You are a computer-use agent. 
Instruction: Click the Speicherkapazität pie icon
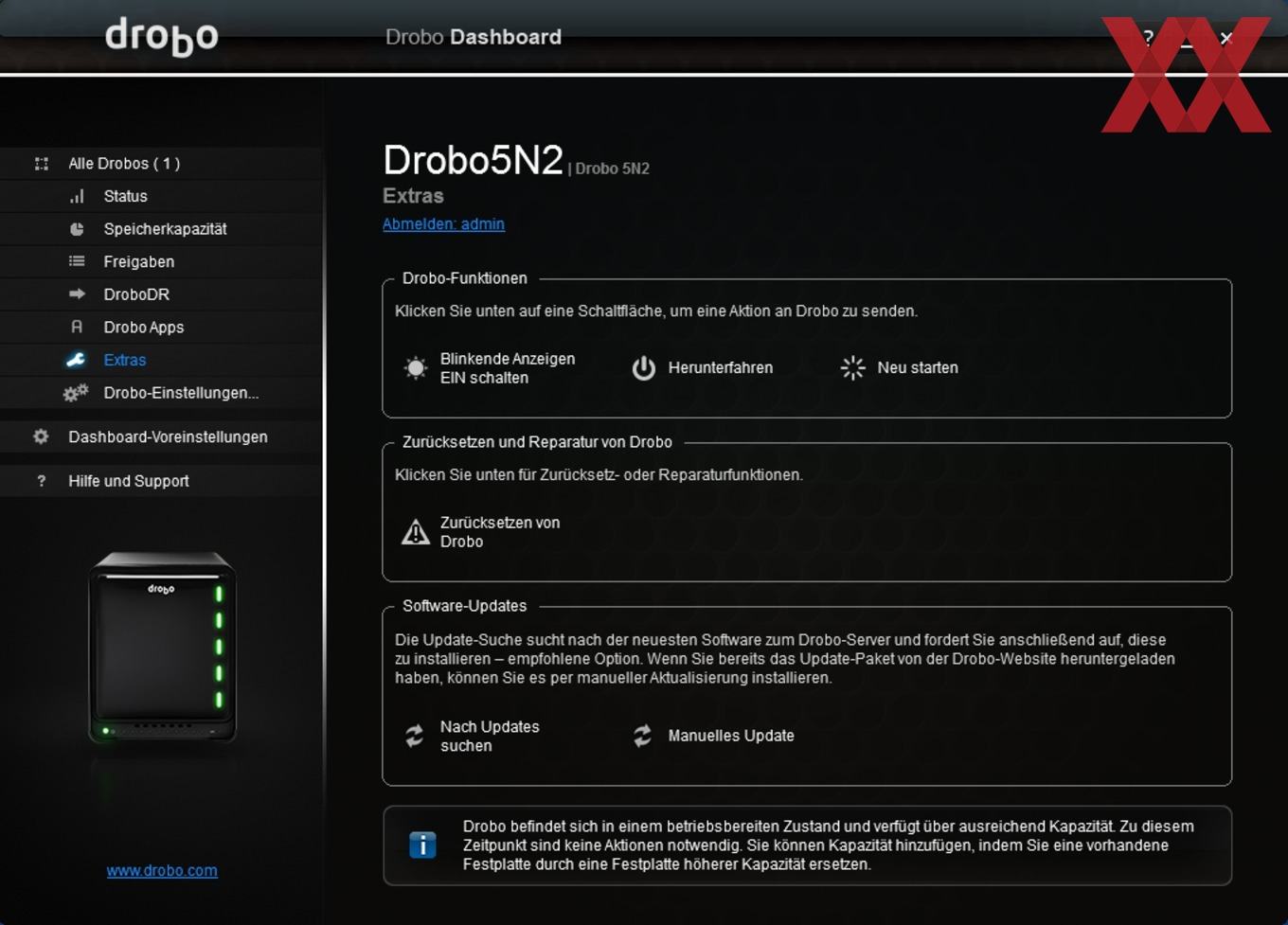coord(77,229)
